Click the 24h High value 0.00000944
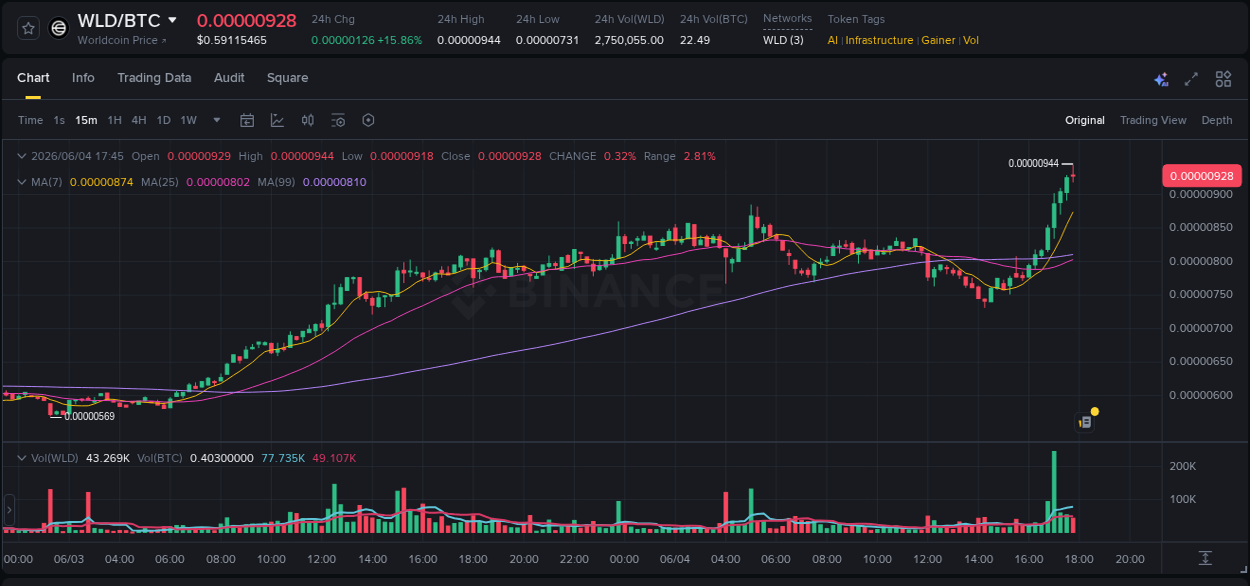This screenshot has width=1250, height=586. (x=468, y=40)
